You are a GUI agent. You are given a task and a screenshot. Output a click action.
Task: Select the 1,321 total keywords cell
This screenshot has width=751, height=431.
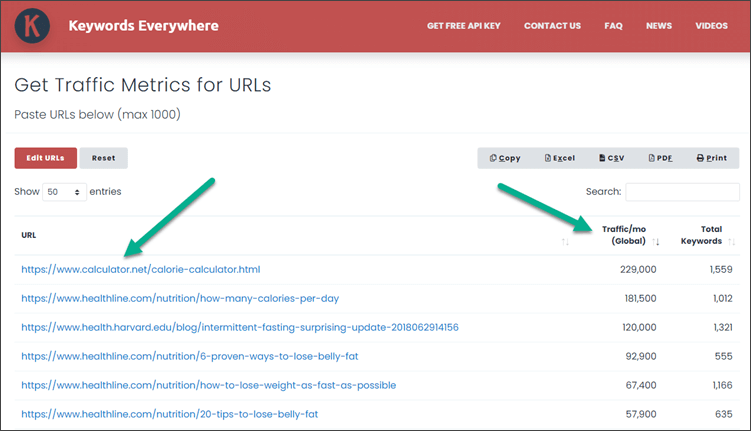[723, 328]
